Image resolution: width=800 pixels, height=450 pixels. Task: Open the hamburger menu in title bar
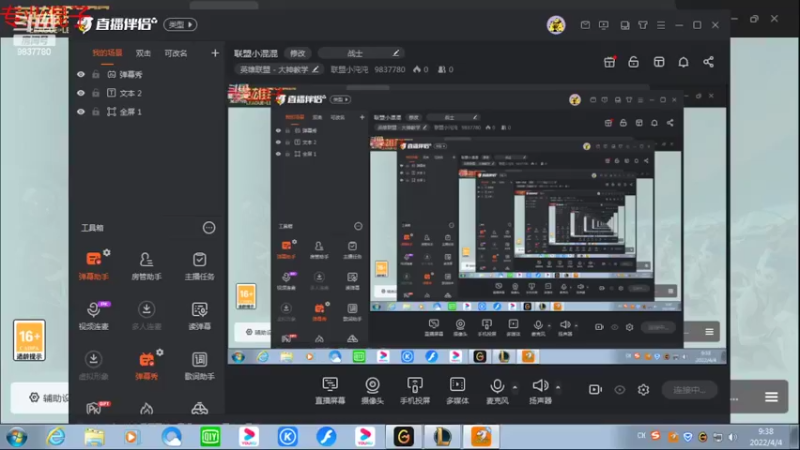(x=661, y=24)
